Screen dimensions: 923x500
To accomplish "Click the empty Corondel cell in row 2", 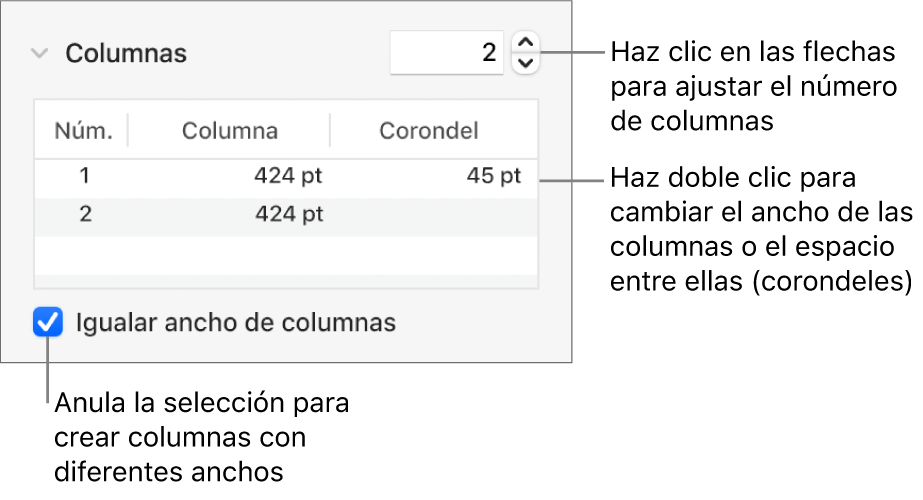I will pos(434,213).
